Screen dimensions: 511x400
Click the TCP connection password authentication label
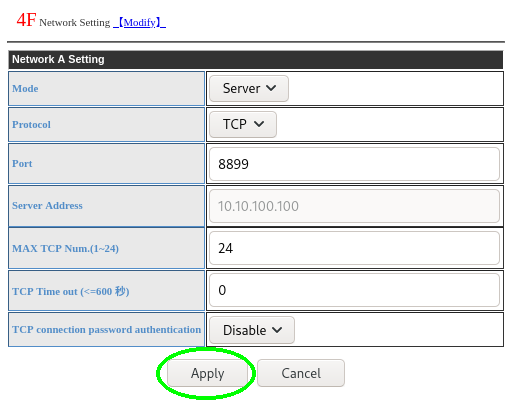(x=106, y=330)
